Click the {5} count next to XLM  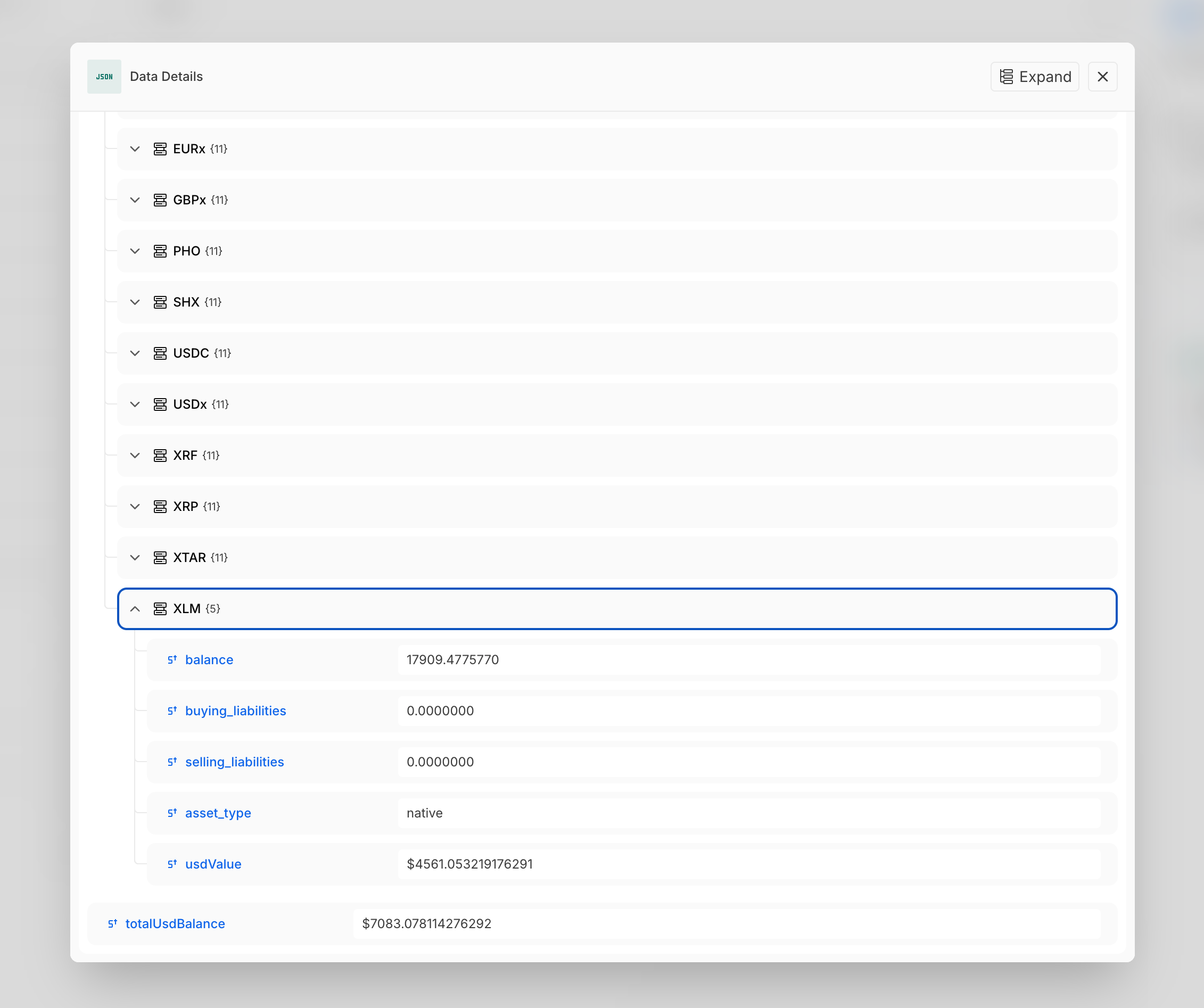(x=213, y=608)
